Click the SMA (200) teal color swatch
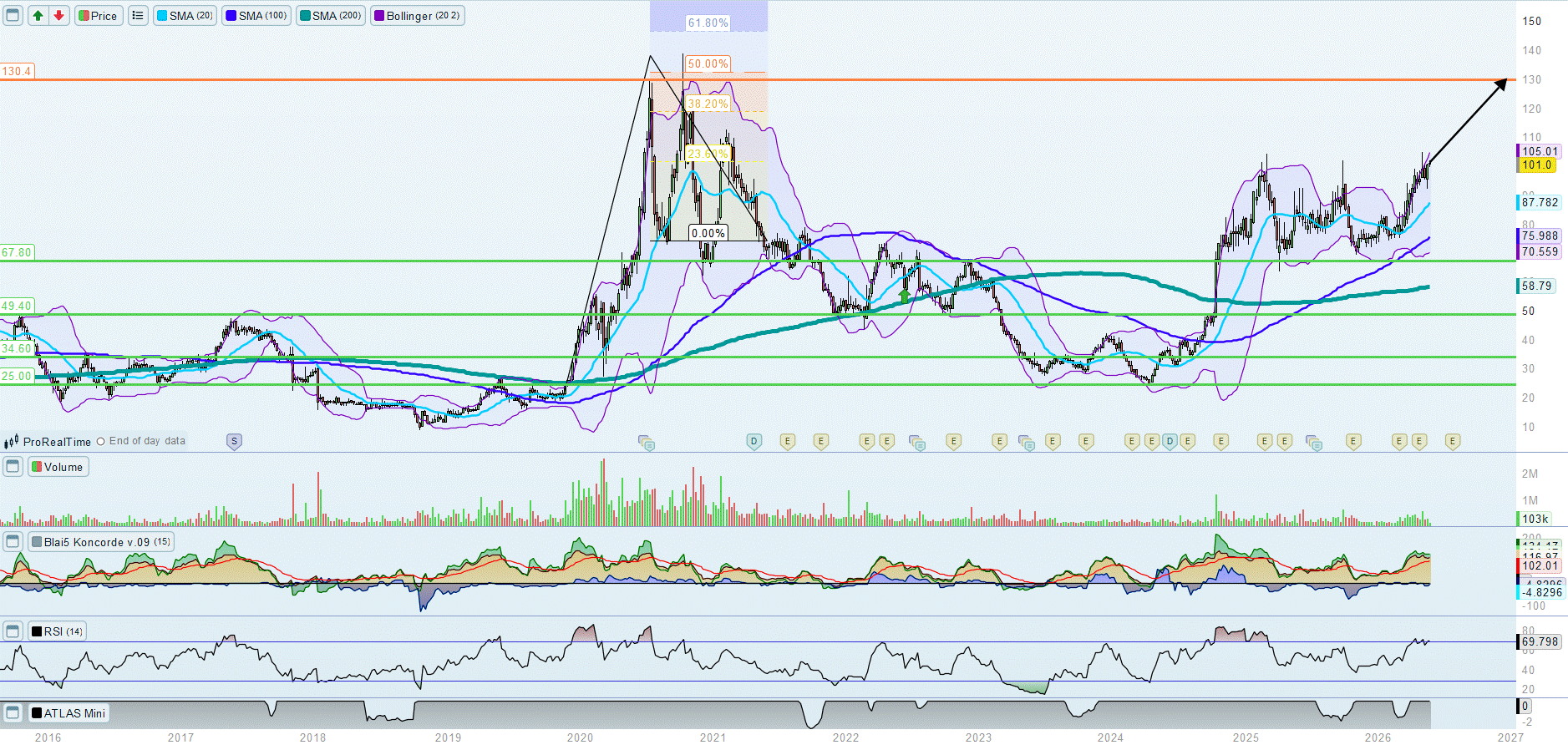The width and height of the screenshot is (1568, 745). [306, 16]
